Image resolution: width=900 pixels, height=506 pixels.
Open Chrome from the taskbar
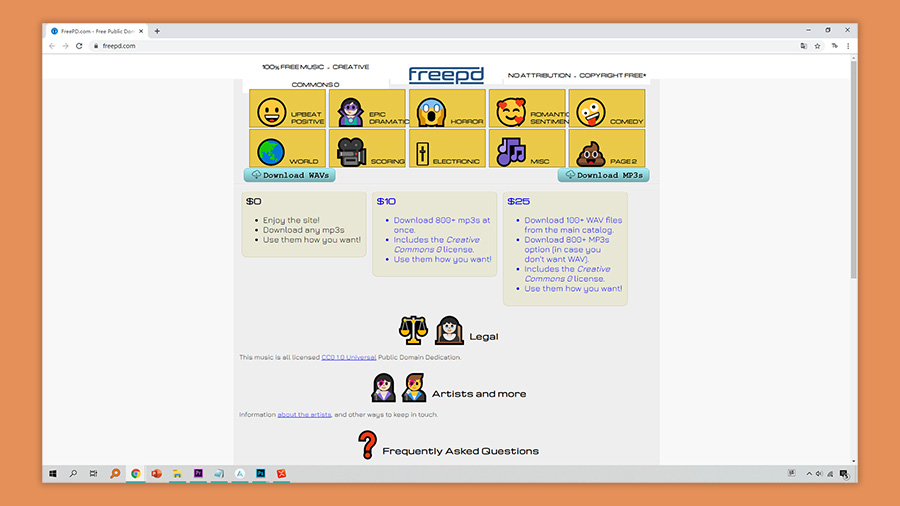pyautogui.click(x=135, y=473)
